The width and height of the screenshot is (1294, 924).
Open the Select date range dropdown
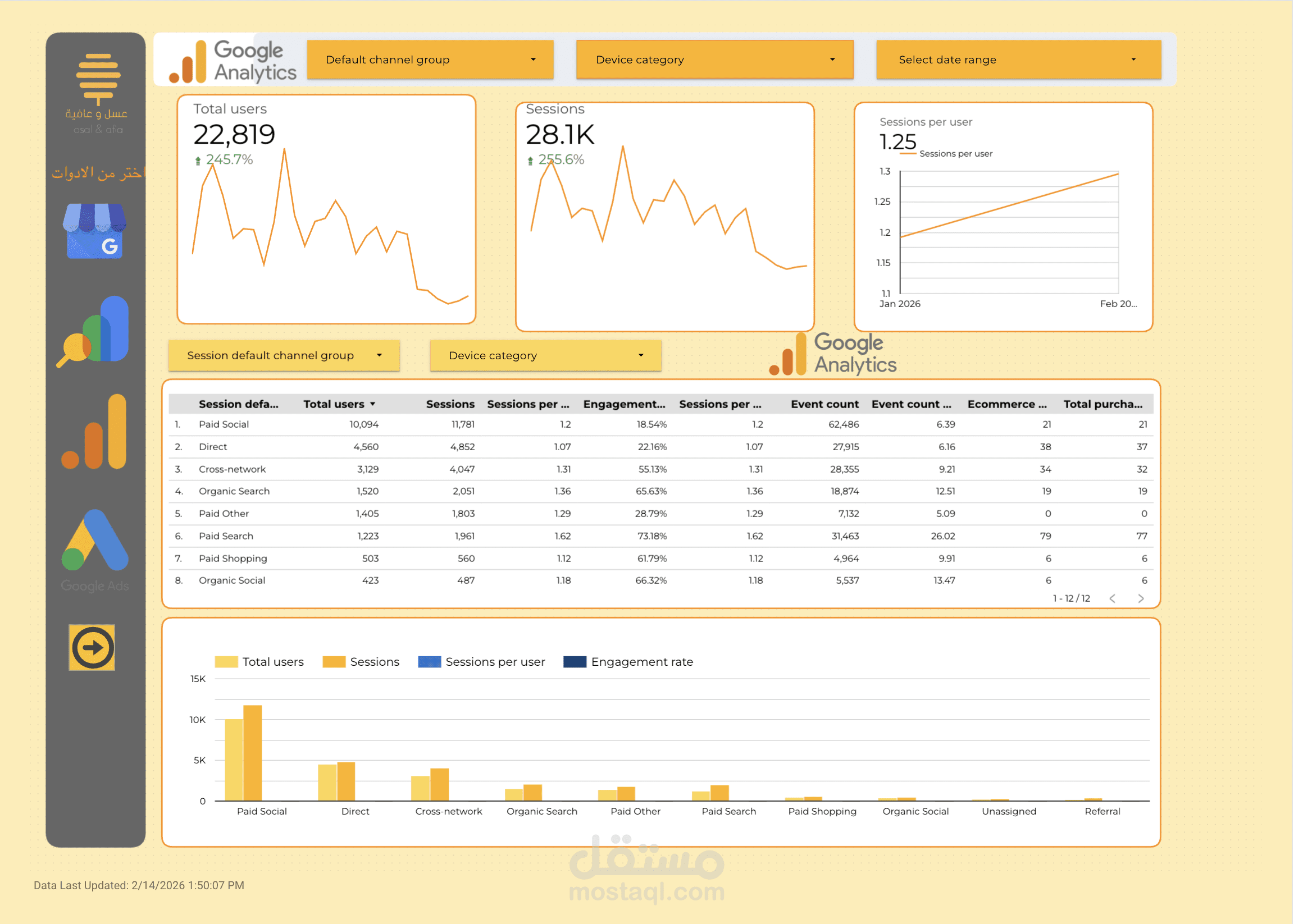pyautogui.click(x=1018, y=60)
